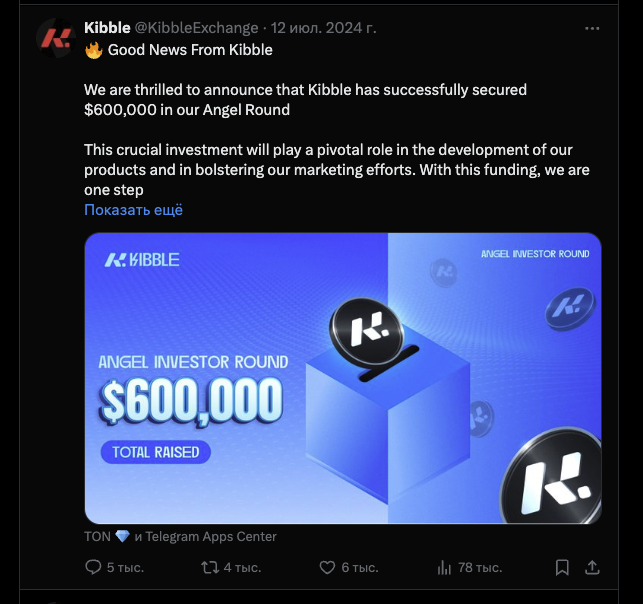View post analytics bar chart icon
Screen dimensions: 643x604
coord(444,568)
